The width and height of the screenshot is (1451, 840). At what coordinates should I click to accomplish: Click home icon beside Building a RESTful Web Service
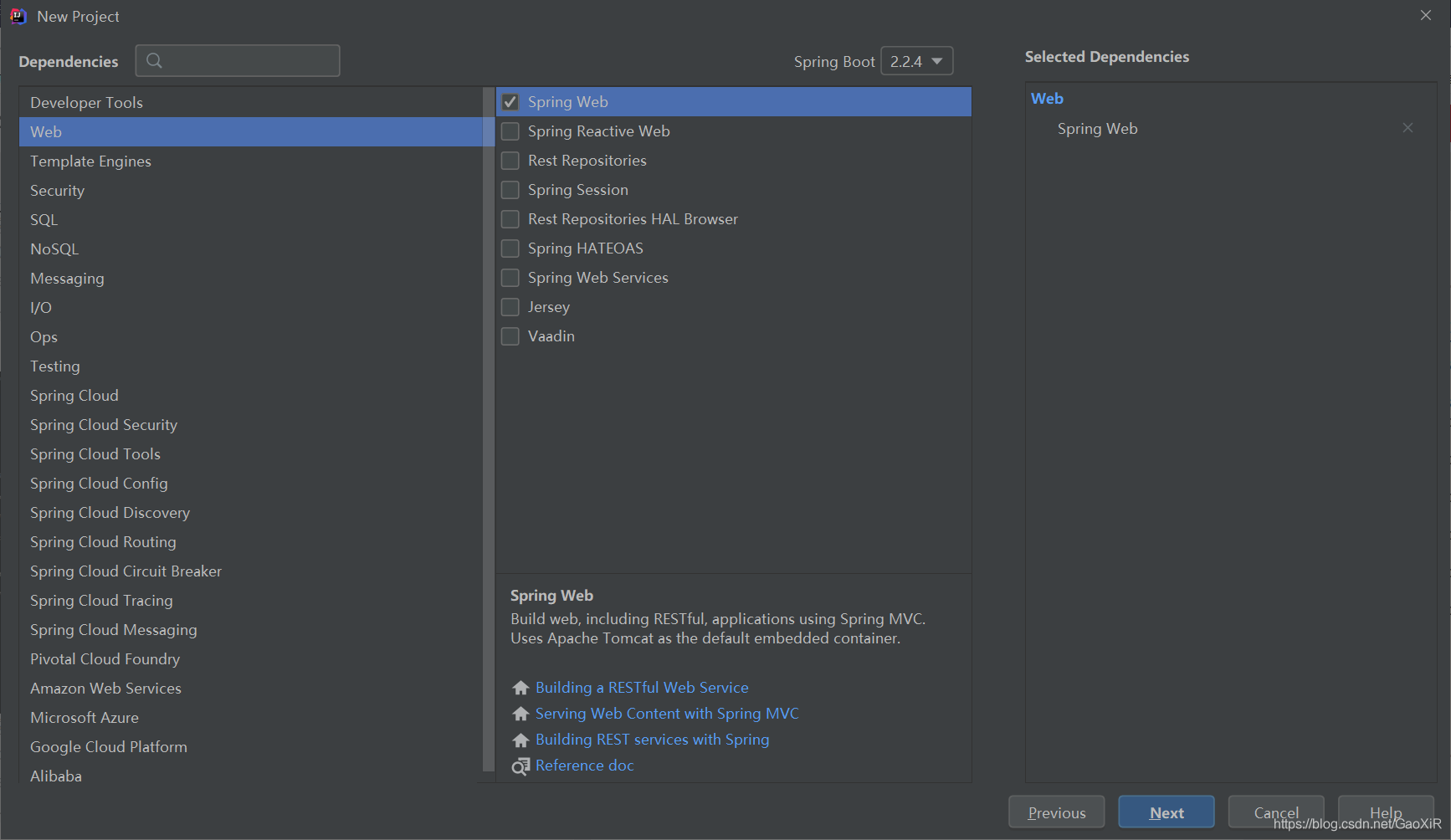(520, 688)
